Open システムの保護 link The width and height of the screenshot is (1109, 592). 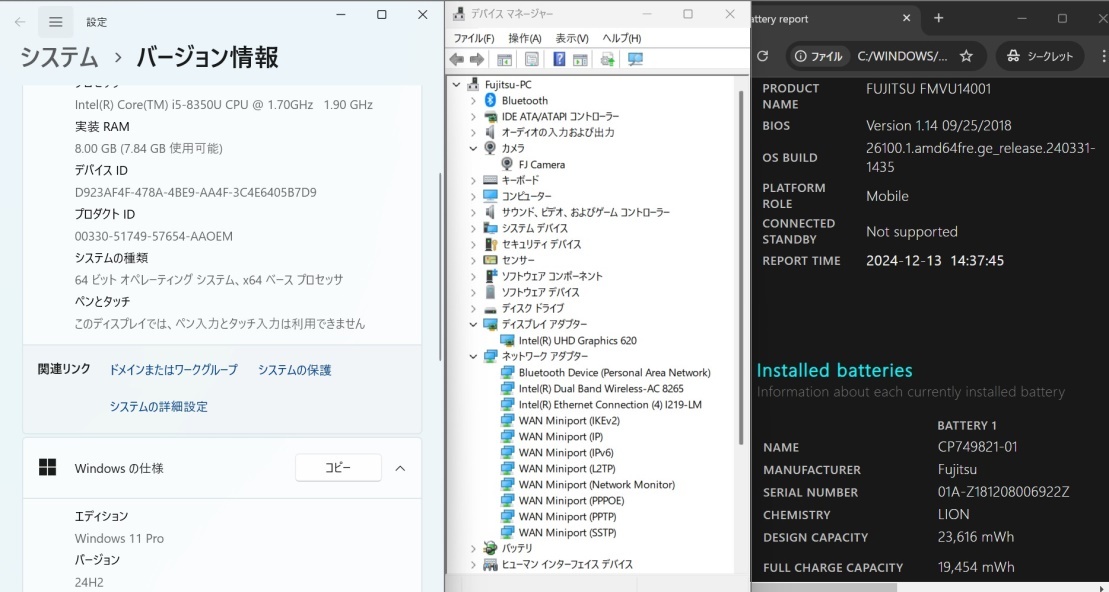coord(294,370)
